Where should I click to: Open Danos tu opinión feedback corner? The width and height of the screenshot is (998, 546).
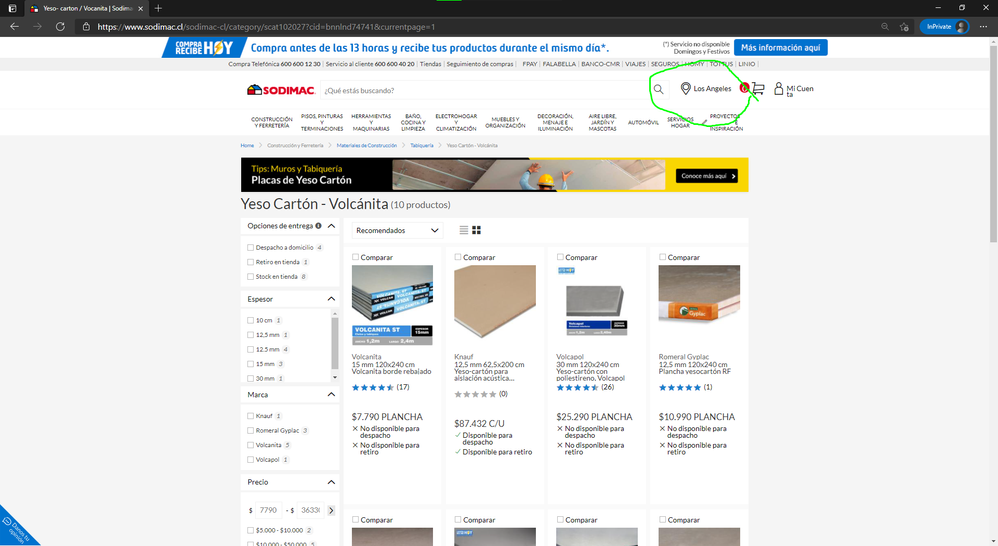(16, 528)
